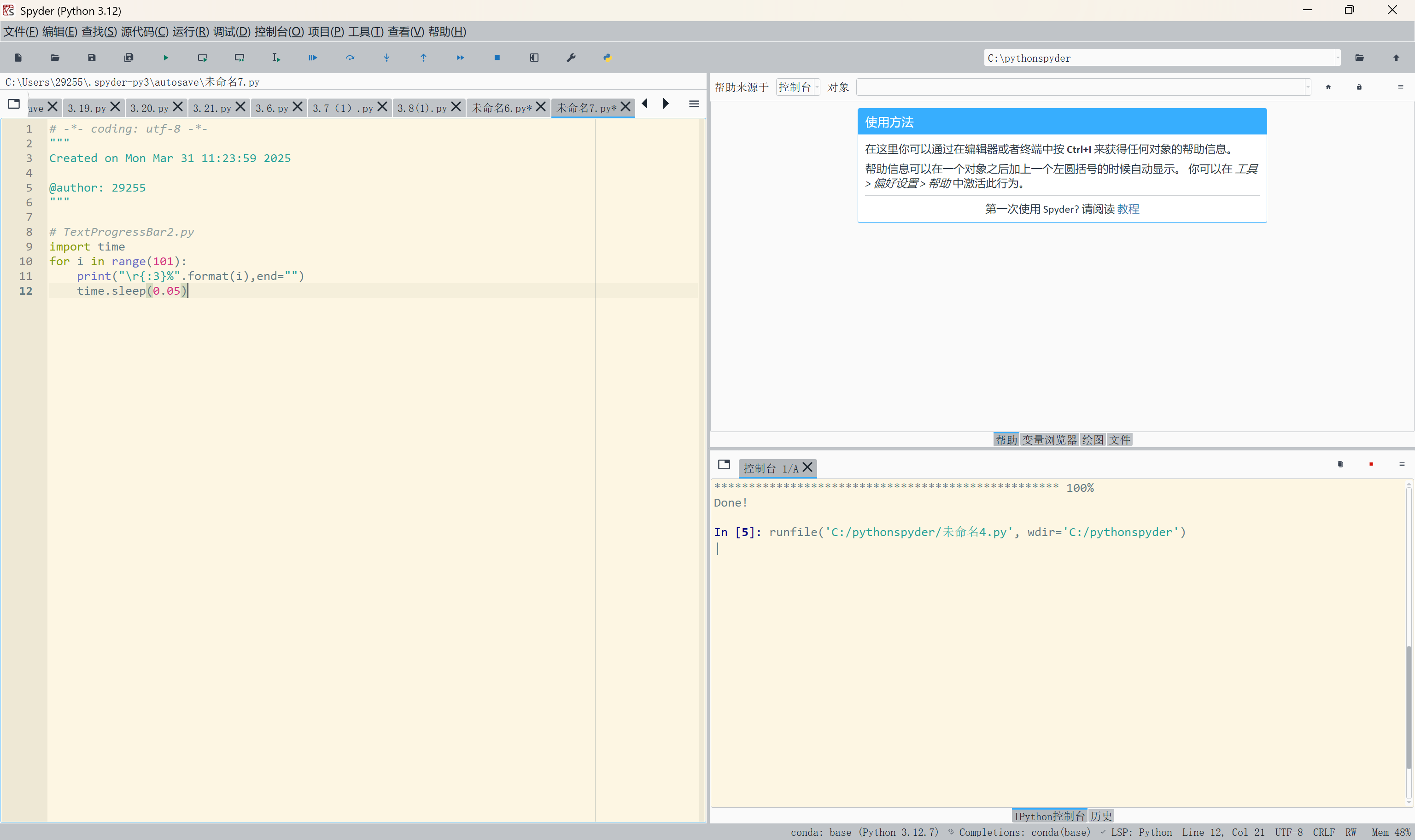Click the Maximize current pane icon
Image resolution: width=1415 pixels, height=840 pixels.
coord(534,58)
